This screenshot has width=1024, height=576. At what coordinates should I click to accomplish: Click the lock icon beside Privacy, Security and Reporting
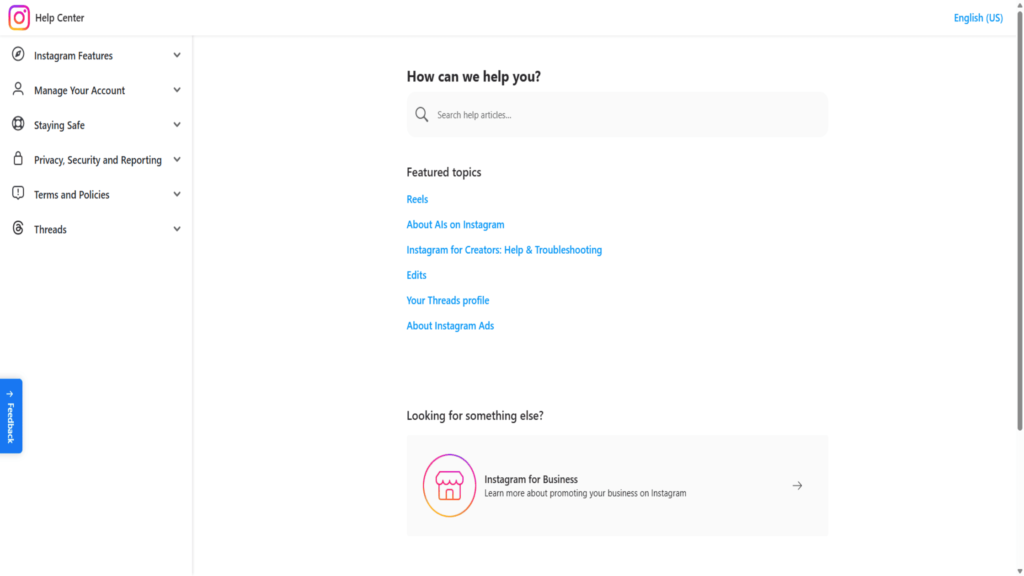(x=17, y=159)
